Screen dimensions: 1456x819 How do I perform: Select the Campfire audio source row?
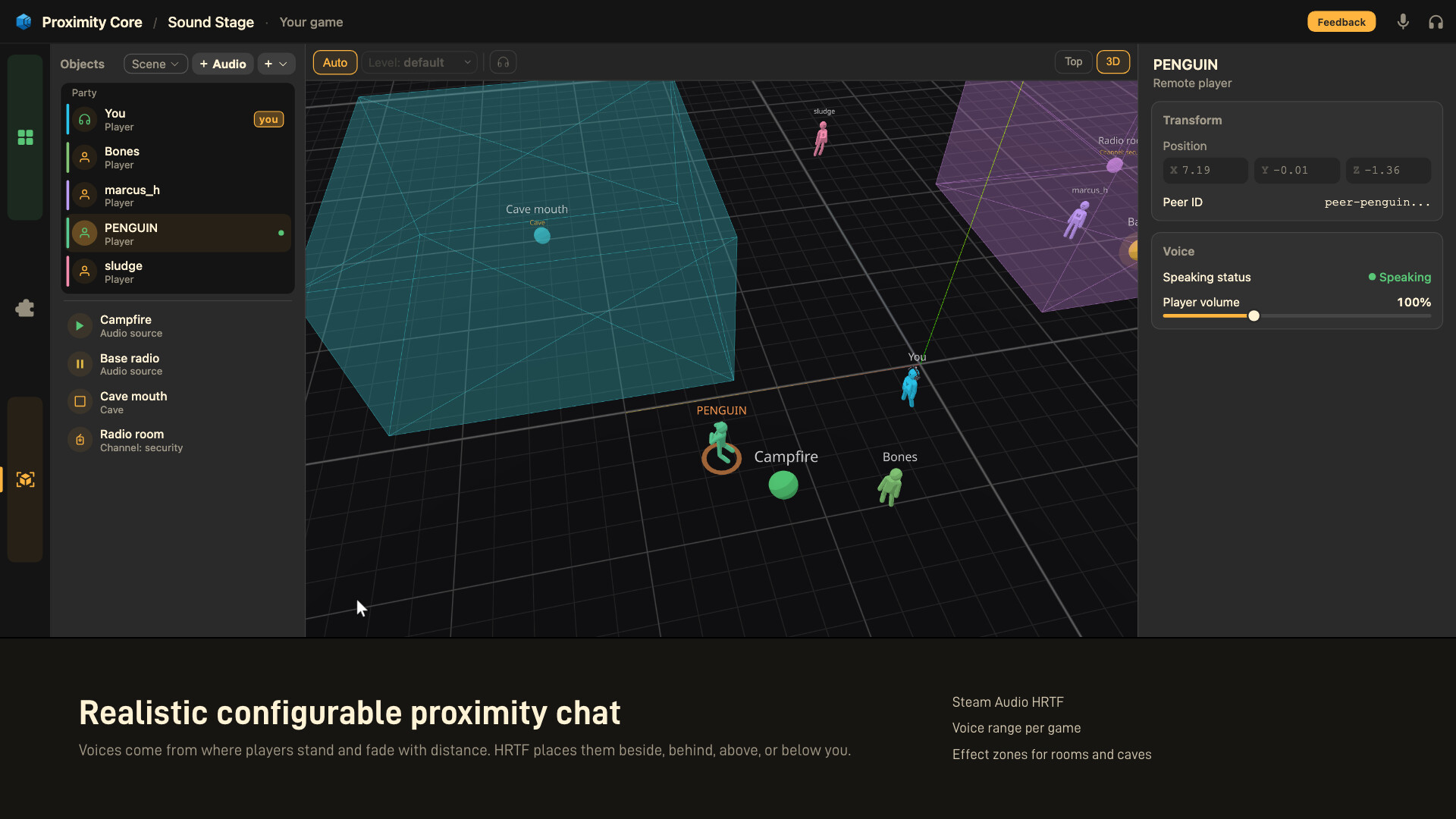pos(178,326)
